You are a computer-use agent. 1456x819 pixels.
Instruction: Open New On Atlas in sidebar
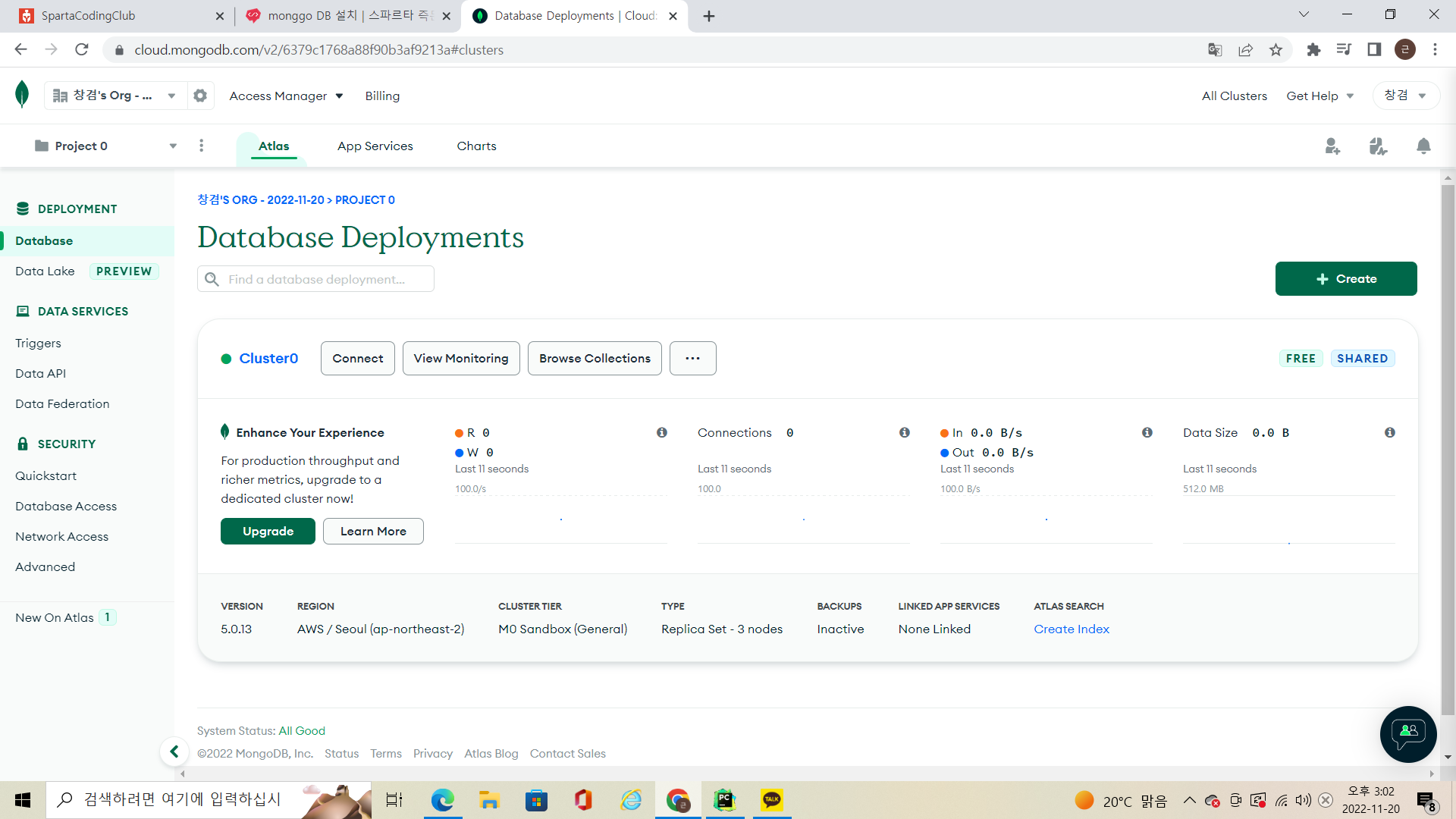pos(55,618)
